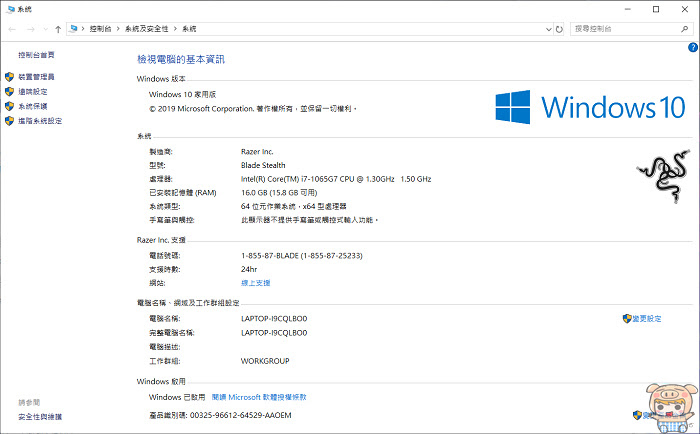700x434 pixels.
Task: Click the forward navigation arrow
Action: [30, 29]
